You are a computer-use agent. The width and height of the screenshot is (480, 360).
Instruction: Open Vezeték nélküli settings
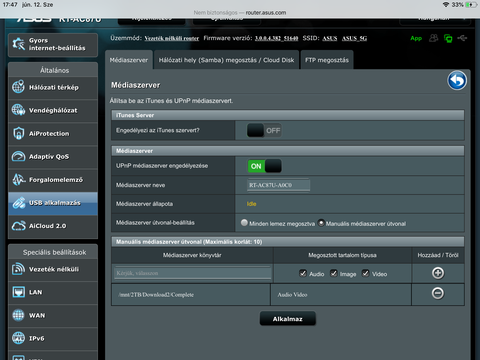[x=53, y=269]
